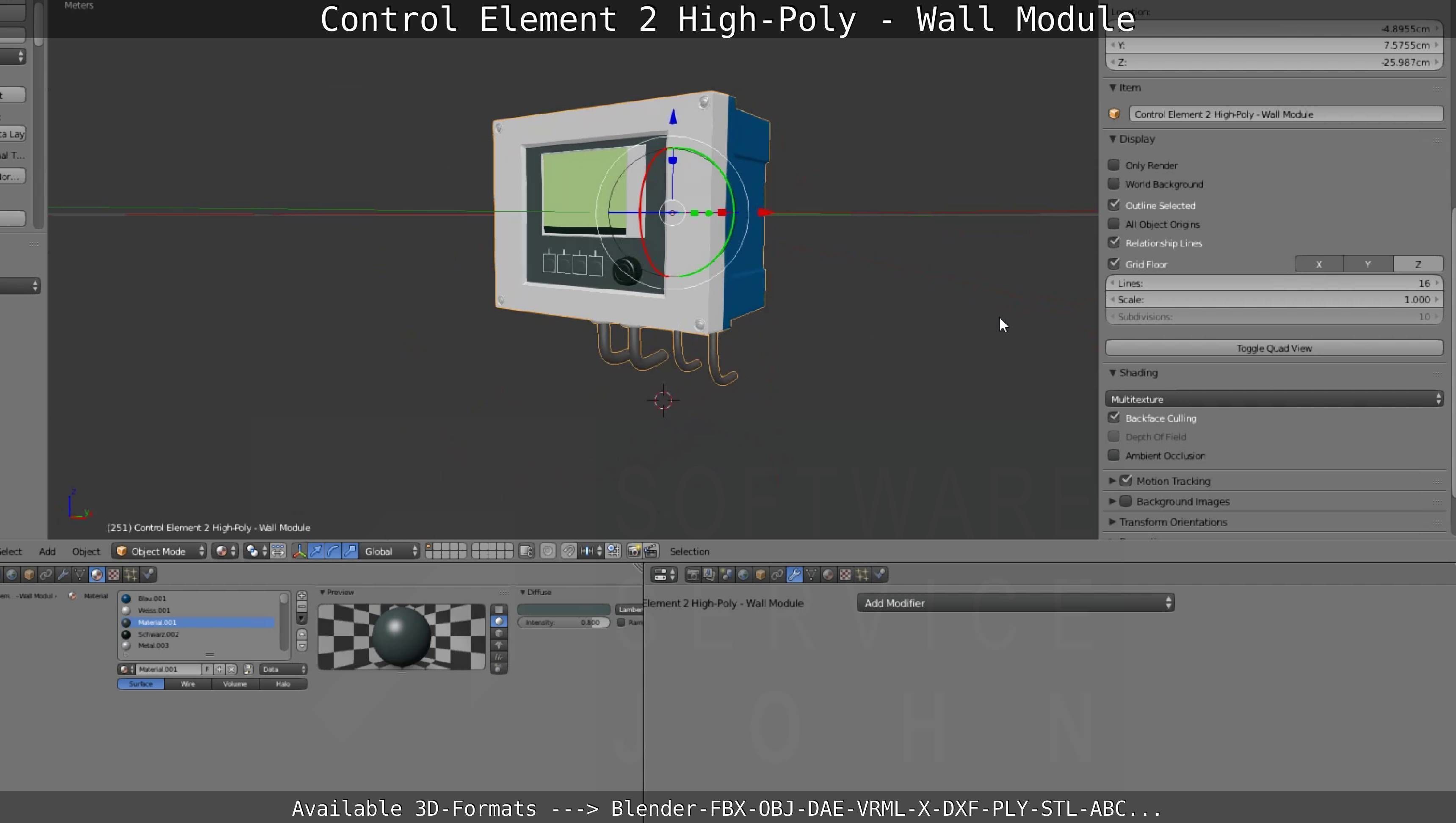Select the flat plane preview type icon

pyautogui.click(x=498, y=609)
